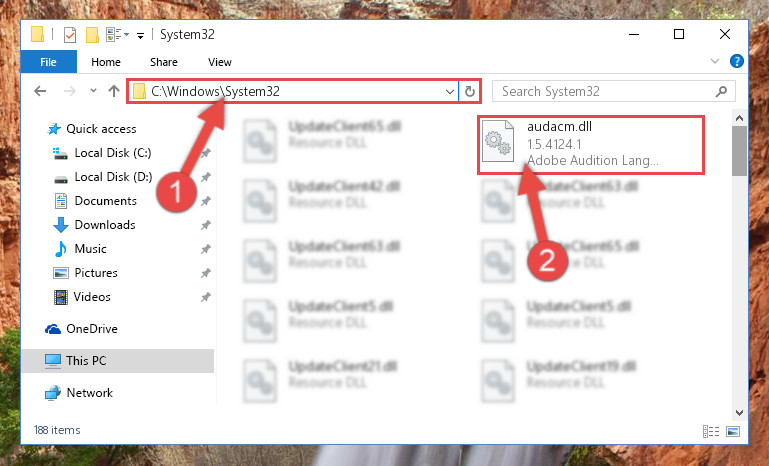Toggle the pin beside Music

pos(205,249)
